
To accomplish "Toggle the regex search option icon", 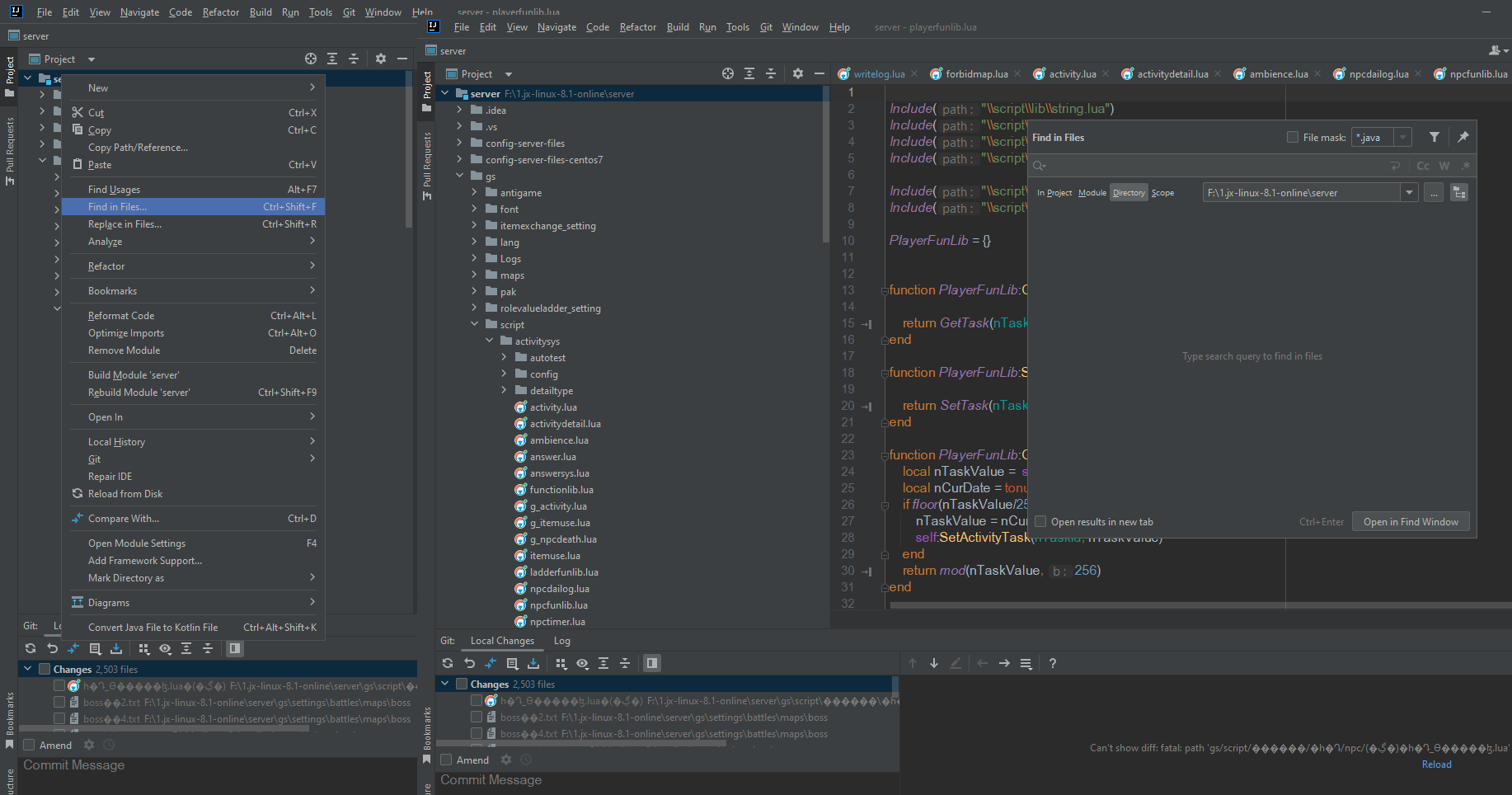I will [x=1465, y=166].
